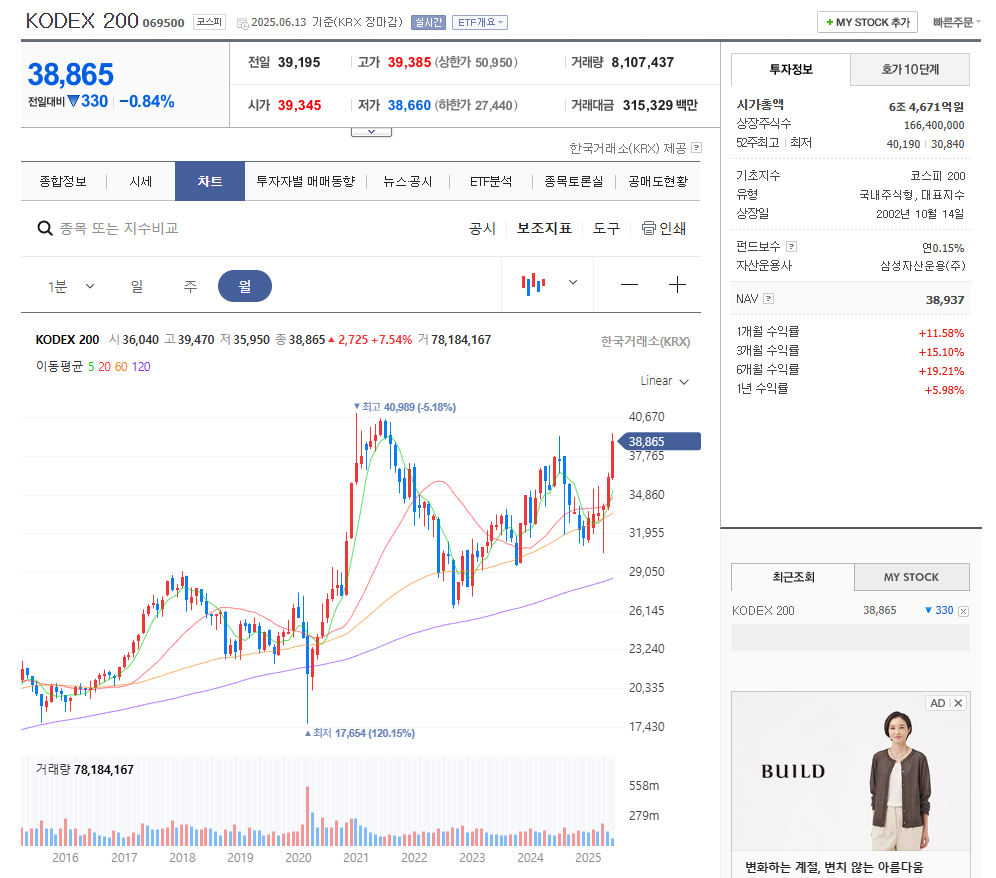
Task: Open 투자자별 매매동향 tab
Action: coord(306,182)
